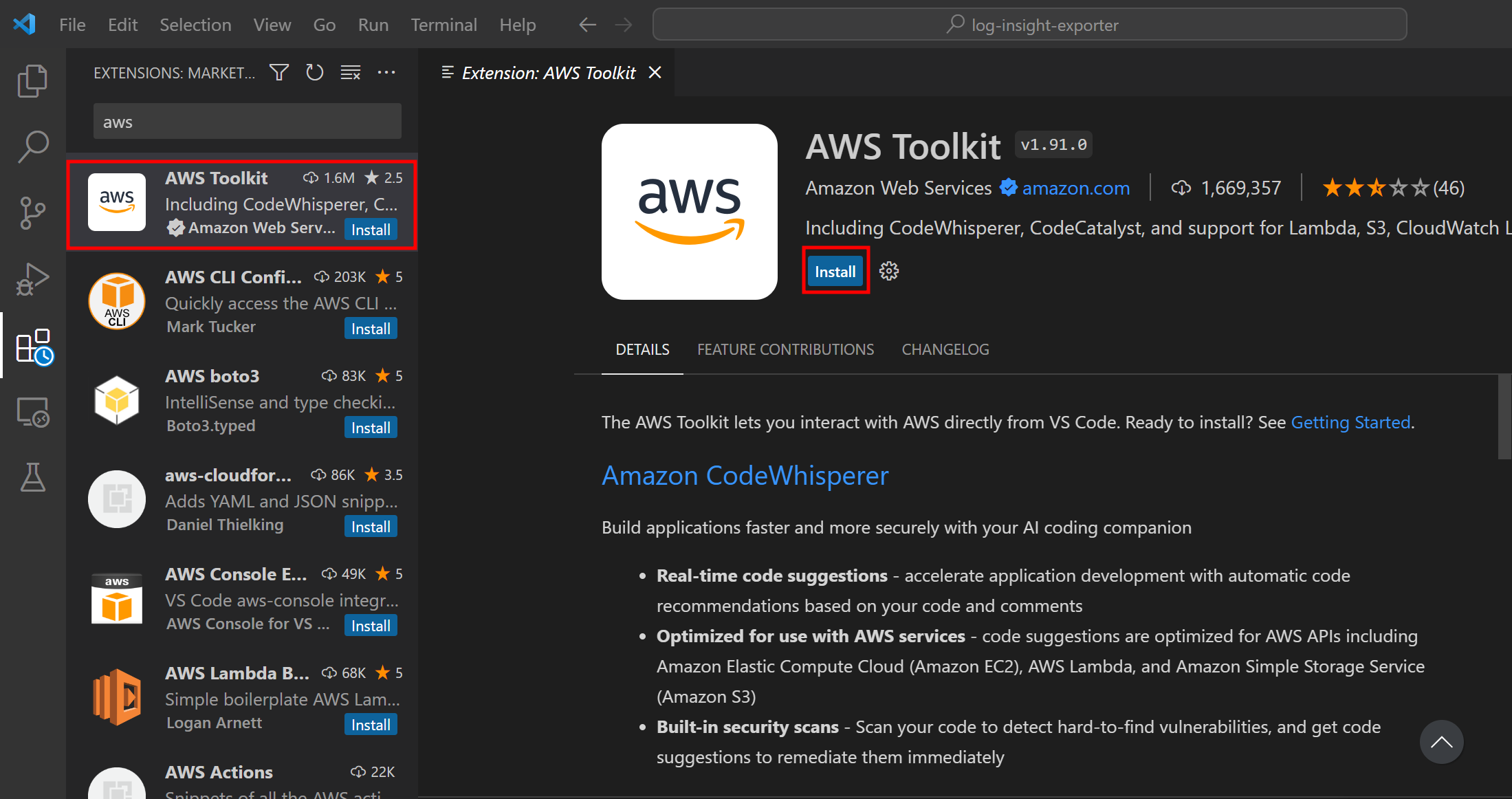
Task: Open the Testing flask icon
Action: pos(32,477)
